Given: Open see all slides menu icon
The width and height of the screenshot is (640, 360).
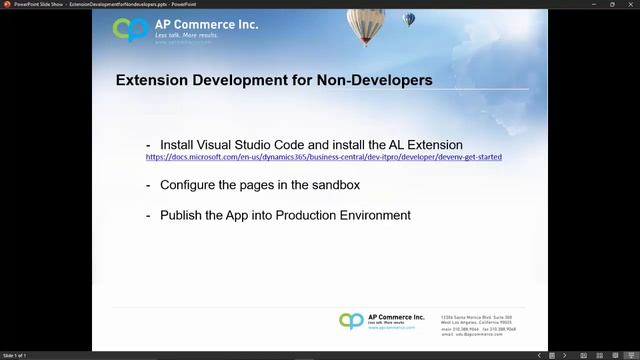Looking at the screenshot, I should click(x=552, y=356).
